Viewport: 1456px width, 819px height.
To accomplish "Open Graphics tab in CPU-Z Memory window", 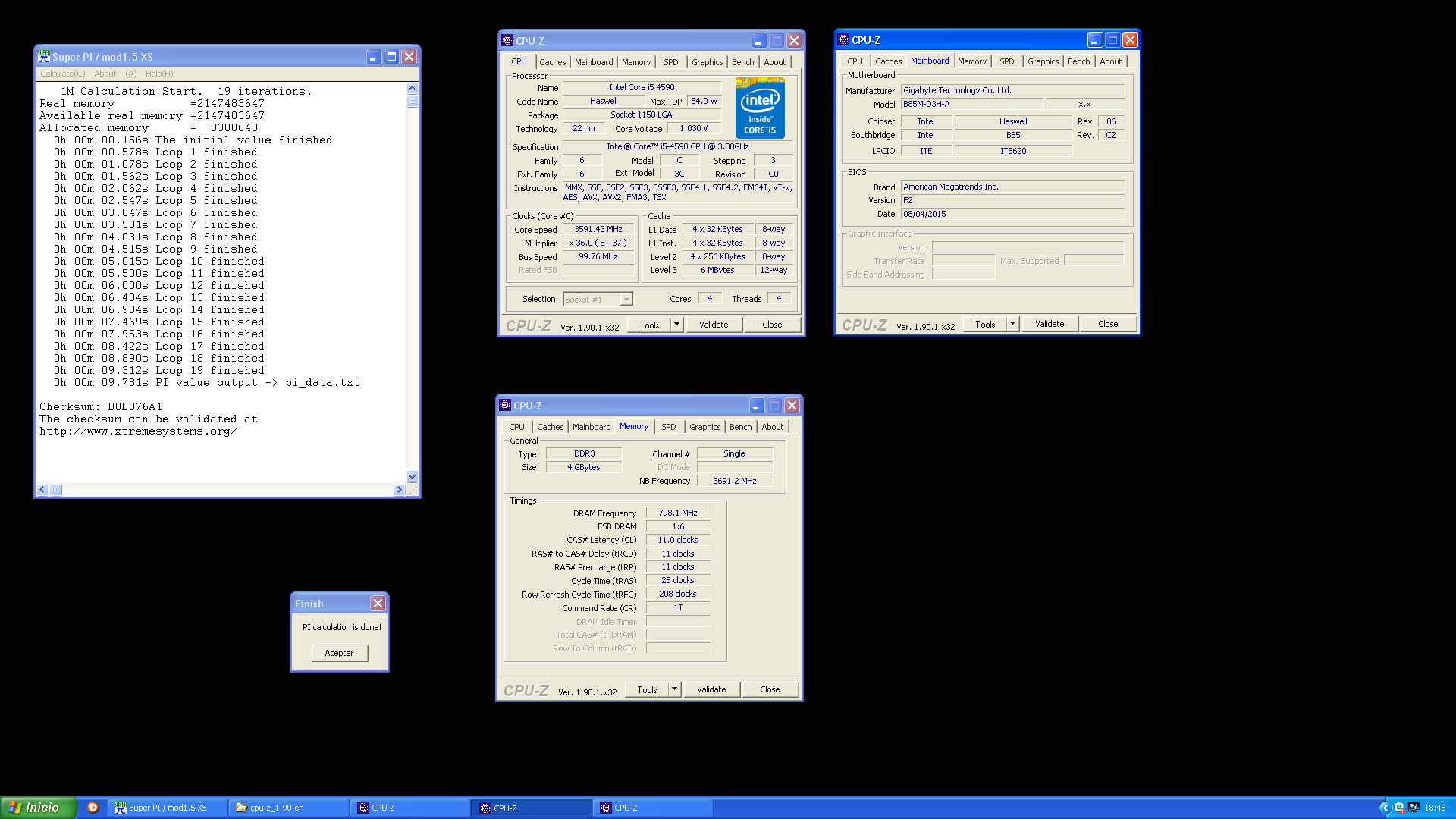I will tap(704, 427).
